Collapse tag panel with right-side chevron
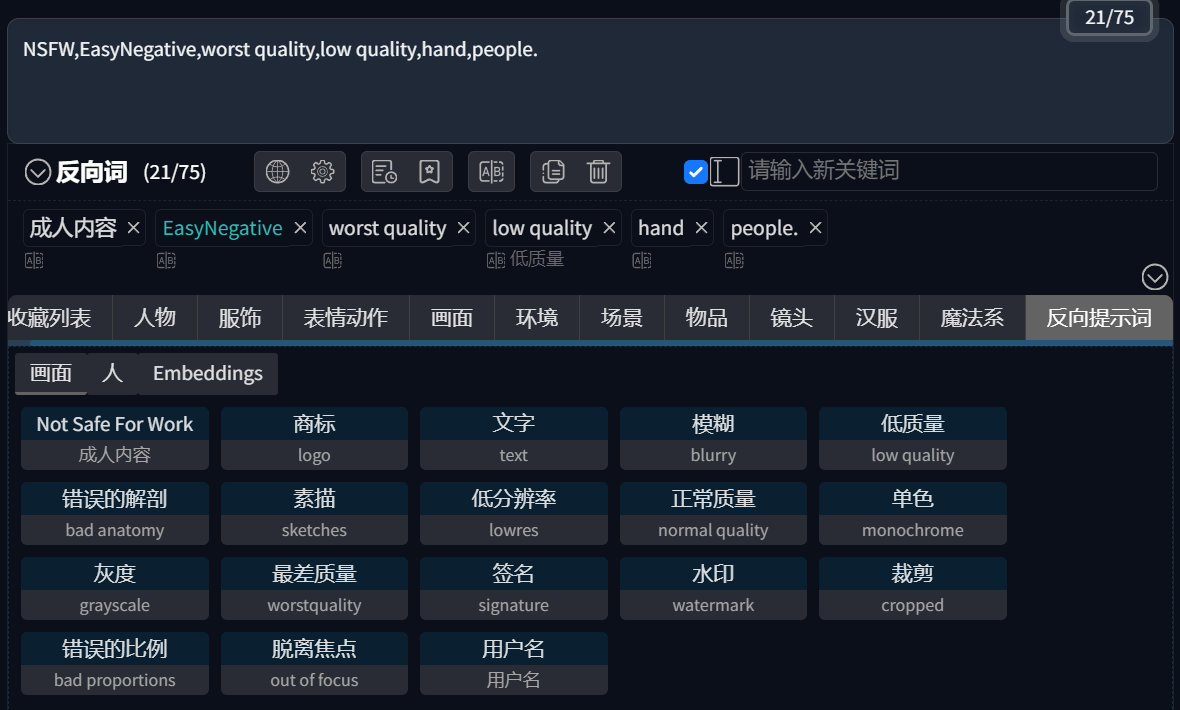The width and height of the screenshot is (1180, 710). click(x=1154, y=277)
